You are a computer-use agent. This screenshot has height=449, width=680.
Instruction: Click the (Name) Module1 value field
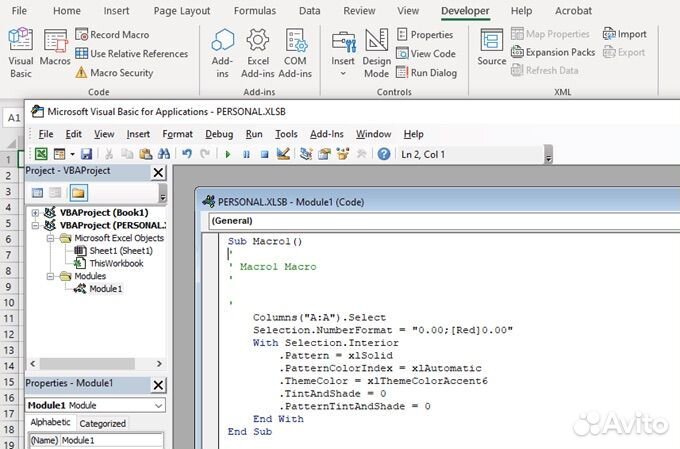point(111,440)
